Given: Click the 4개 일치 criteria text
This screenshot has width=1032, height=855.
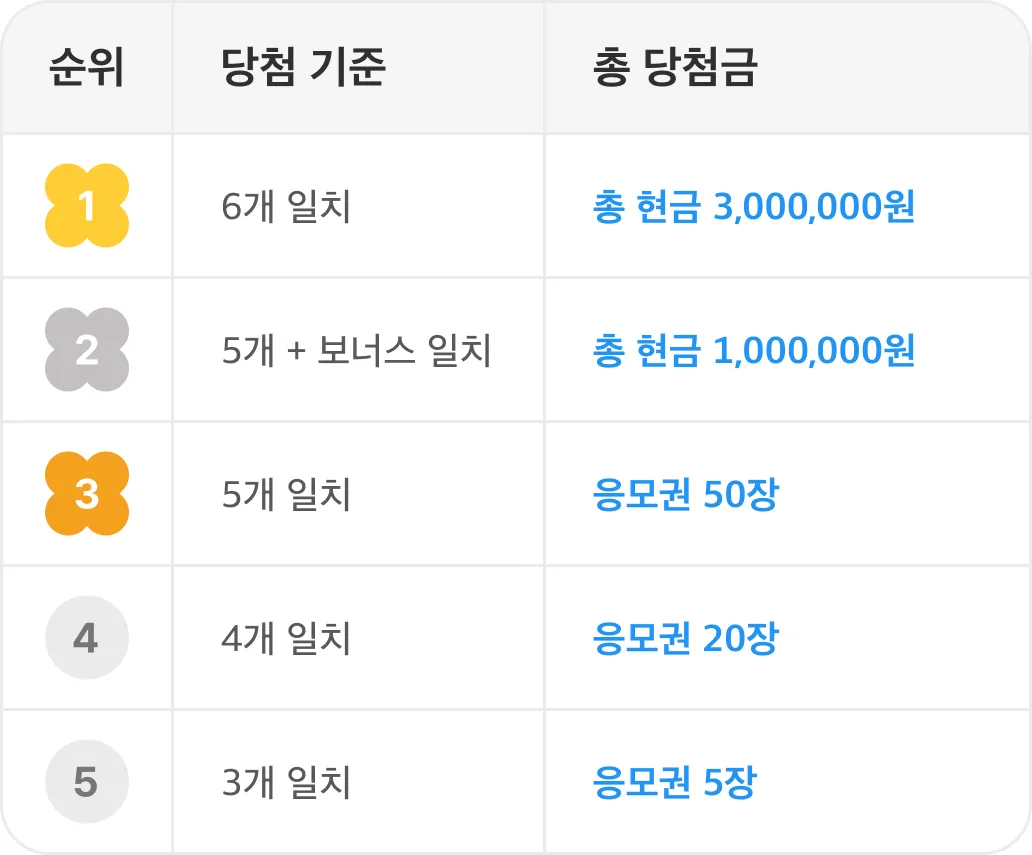Looking at the screenshot, I should tap(286, 638).
